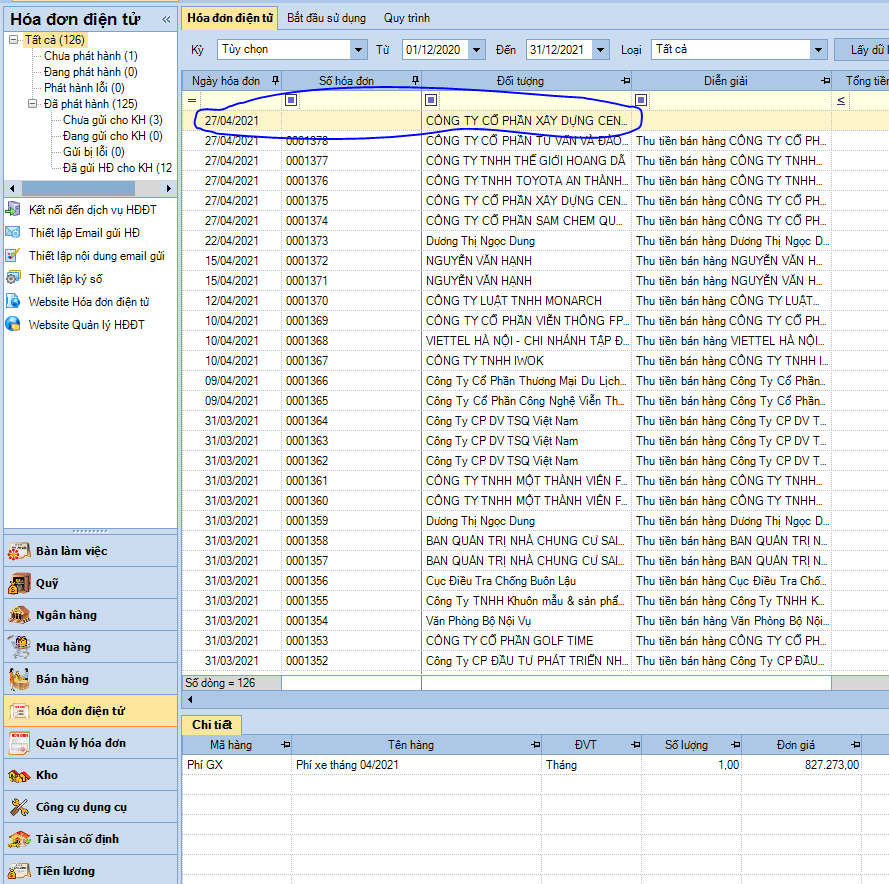
Task: Click the Thiết lập Email gửi HĐ icon
Action: click(x=12, y=232)
